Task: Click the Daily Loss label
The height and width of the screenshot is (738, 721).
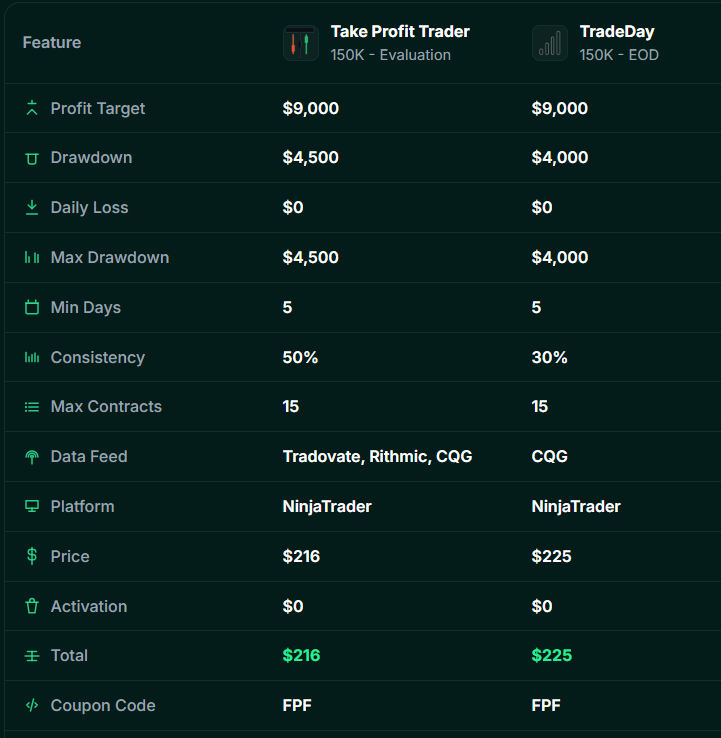Action: [89, 208]
